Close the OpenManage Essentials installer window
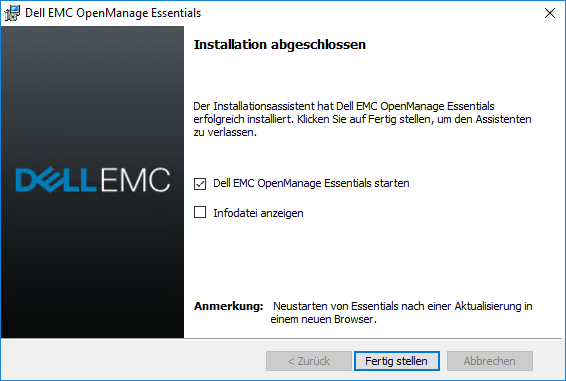Viewport: 566px width, 381px height. (x=550, y=13)
